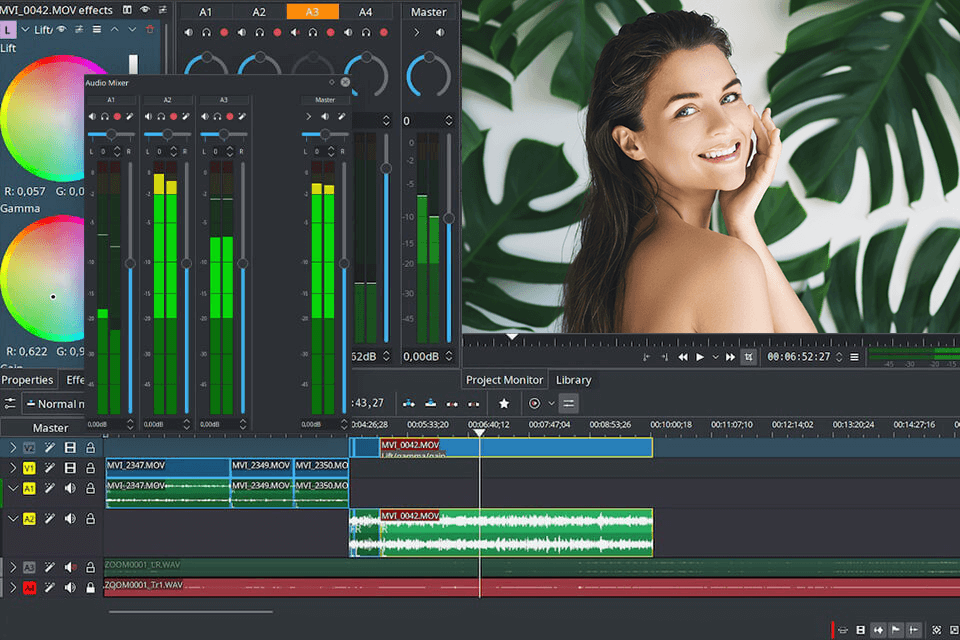Hide the V2 track video
The width and height of the screenshot is (960, 640).
70,448
